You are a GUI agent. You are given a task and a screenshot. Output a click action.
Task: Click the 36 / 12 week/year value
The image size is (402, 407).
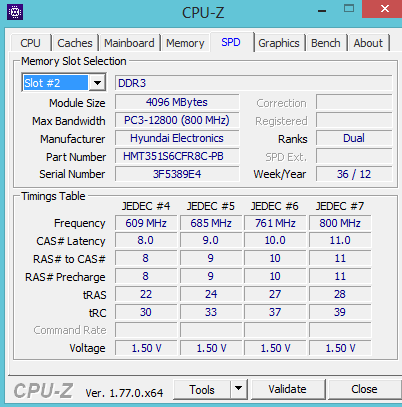pos(354,174)
